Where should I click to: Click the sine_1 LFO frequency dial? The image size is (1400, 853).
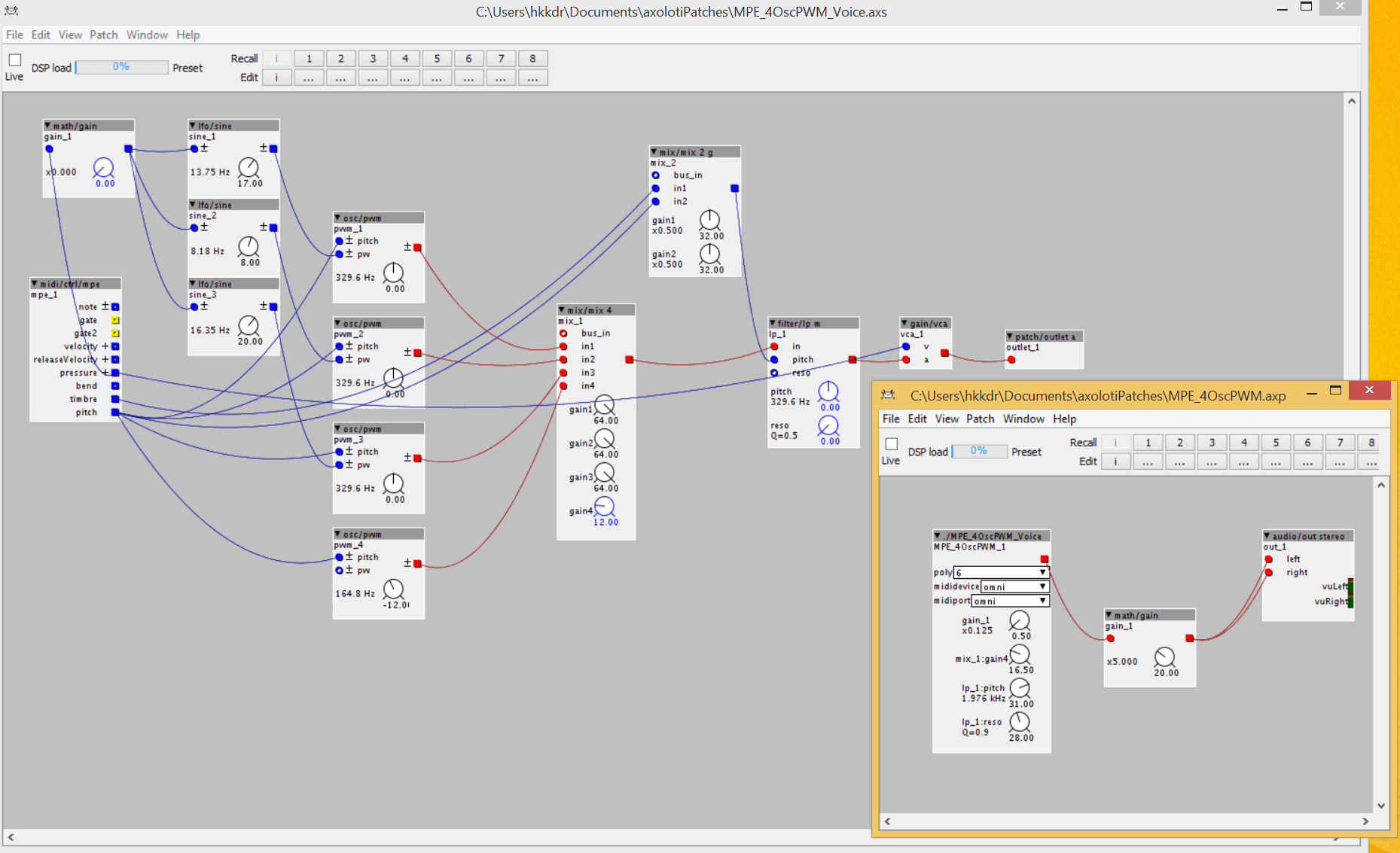tap(249, 167)
